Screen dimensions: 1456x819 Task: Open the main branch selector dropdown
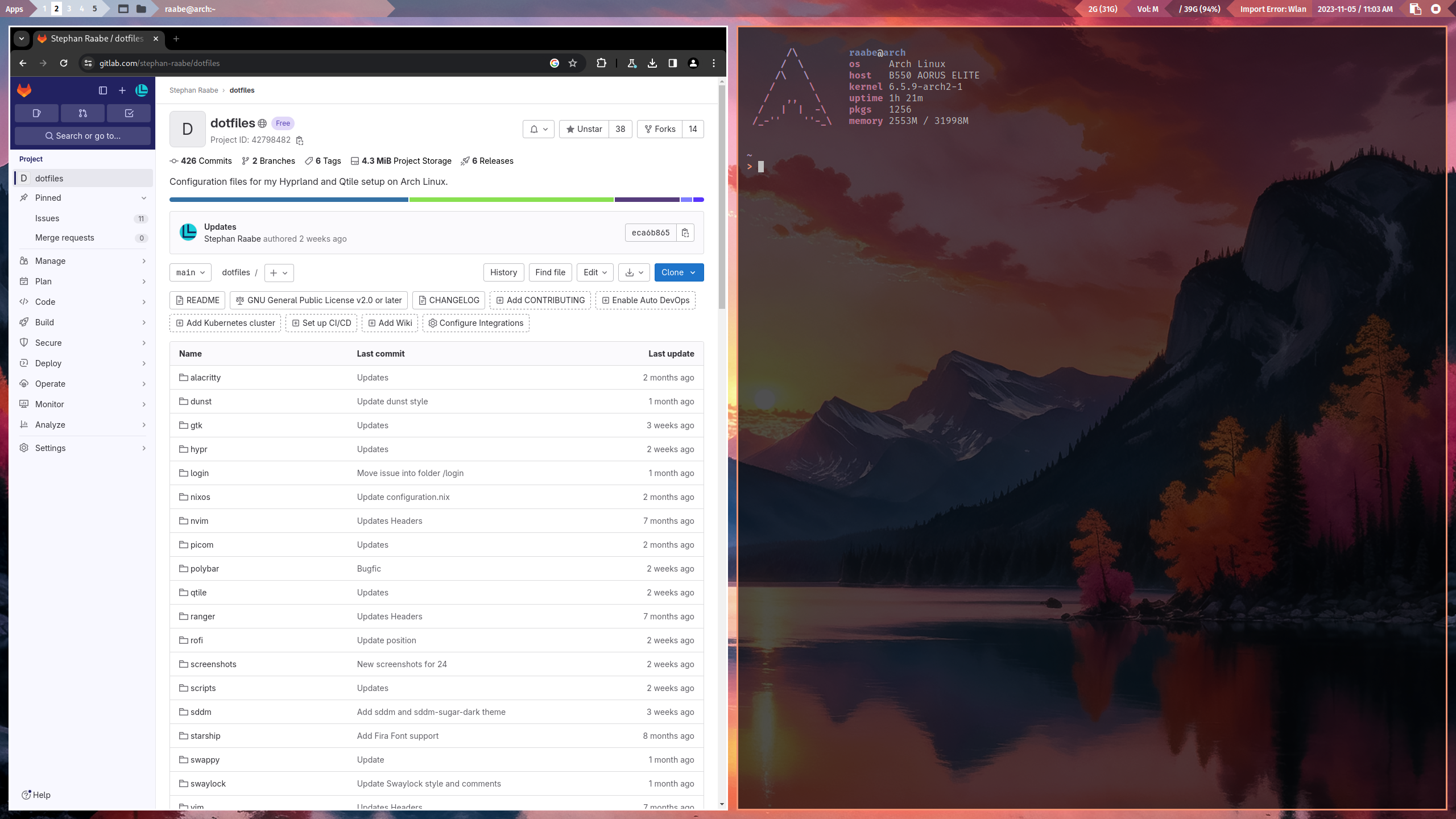(190, 272)
